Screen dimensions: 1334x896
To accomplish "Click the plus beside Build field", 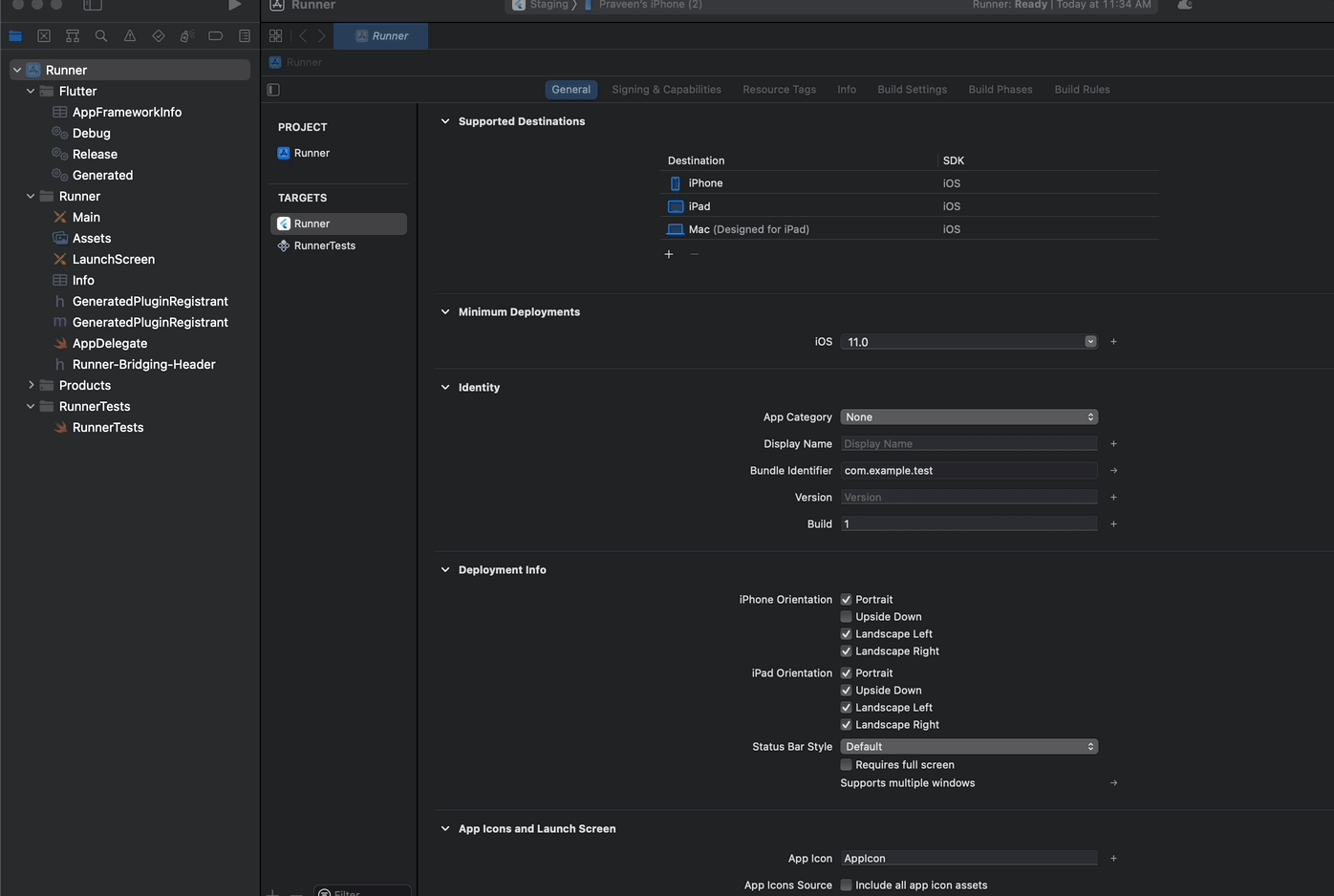I will pyautogui.click(x=1113, y=524).
